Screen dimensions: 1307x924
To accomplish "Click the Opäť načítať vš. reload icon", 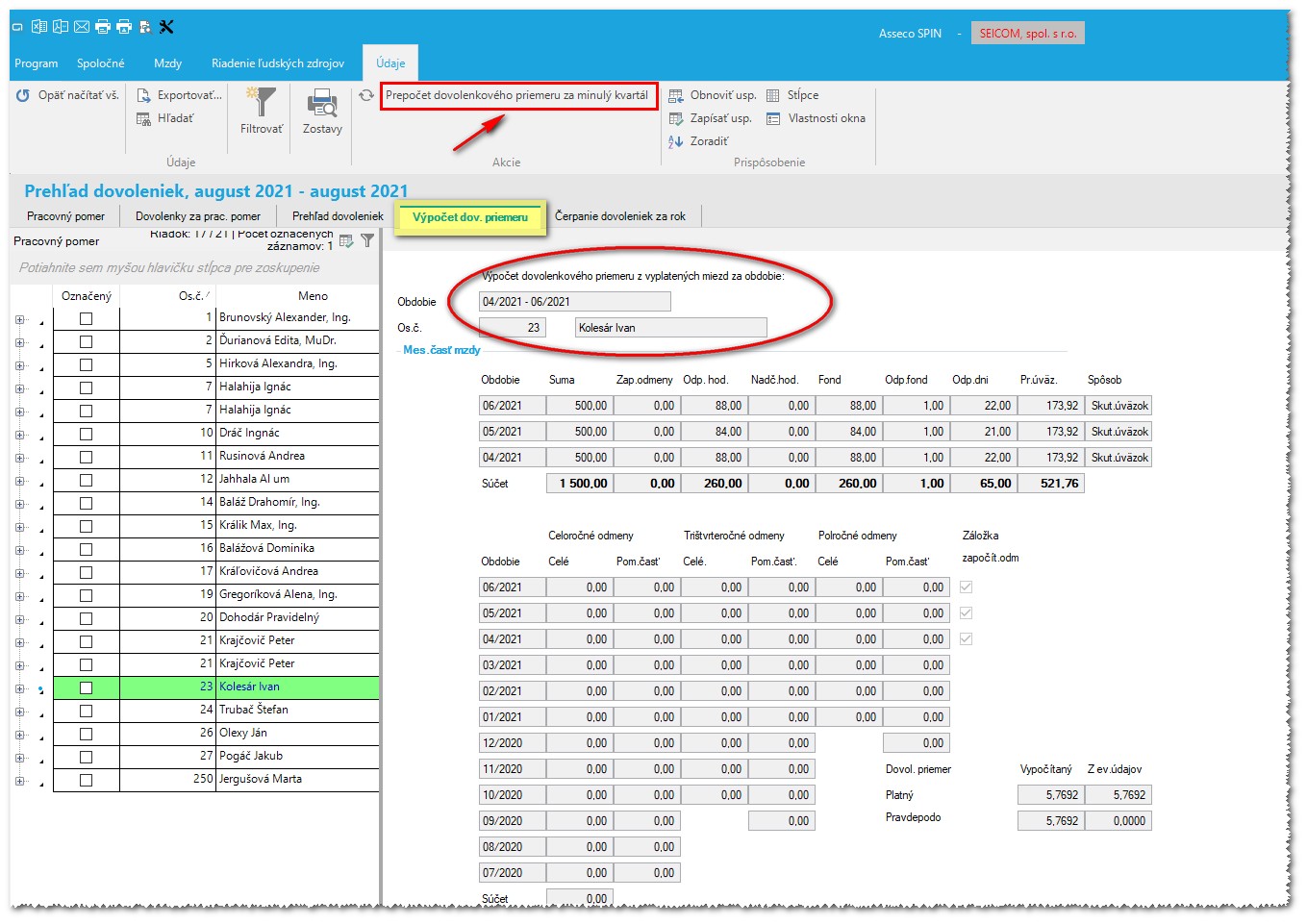I will point(23,95).
